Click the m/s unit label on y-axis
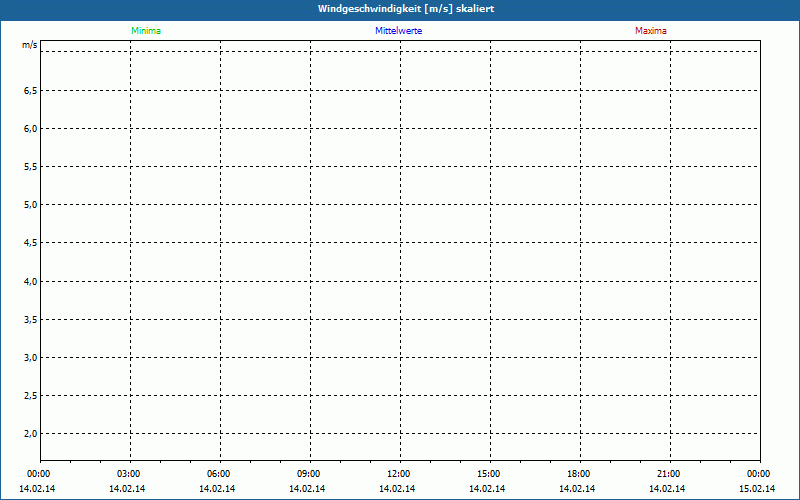The width and height of the screenshot is (800, 500). (30, 45)
